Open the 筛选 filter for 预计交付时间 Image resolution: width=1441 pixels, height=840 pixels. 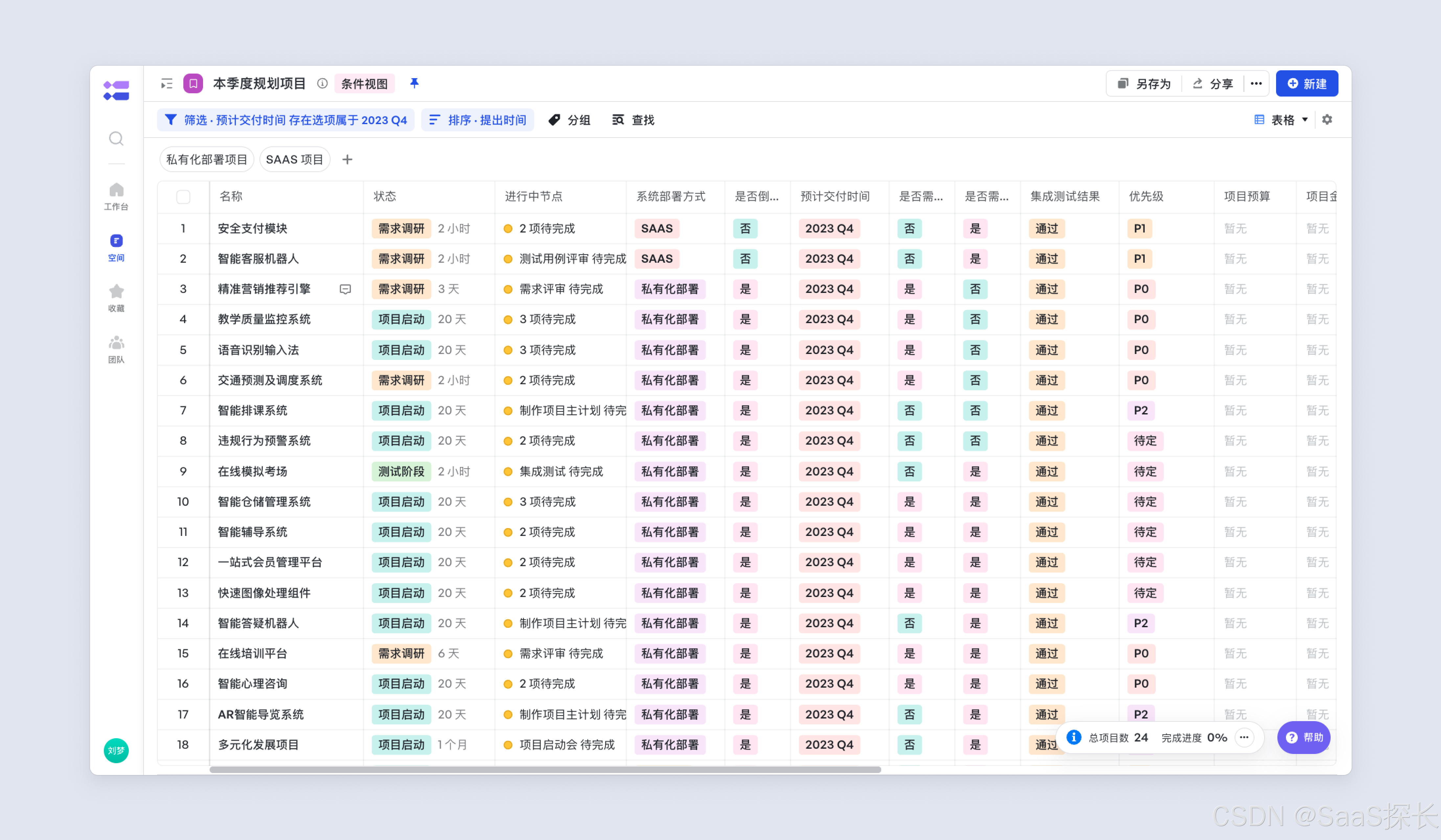point(285,120)
